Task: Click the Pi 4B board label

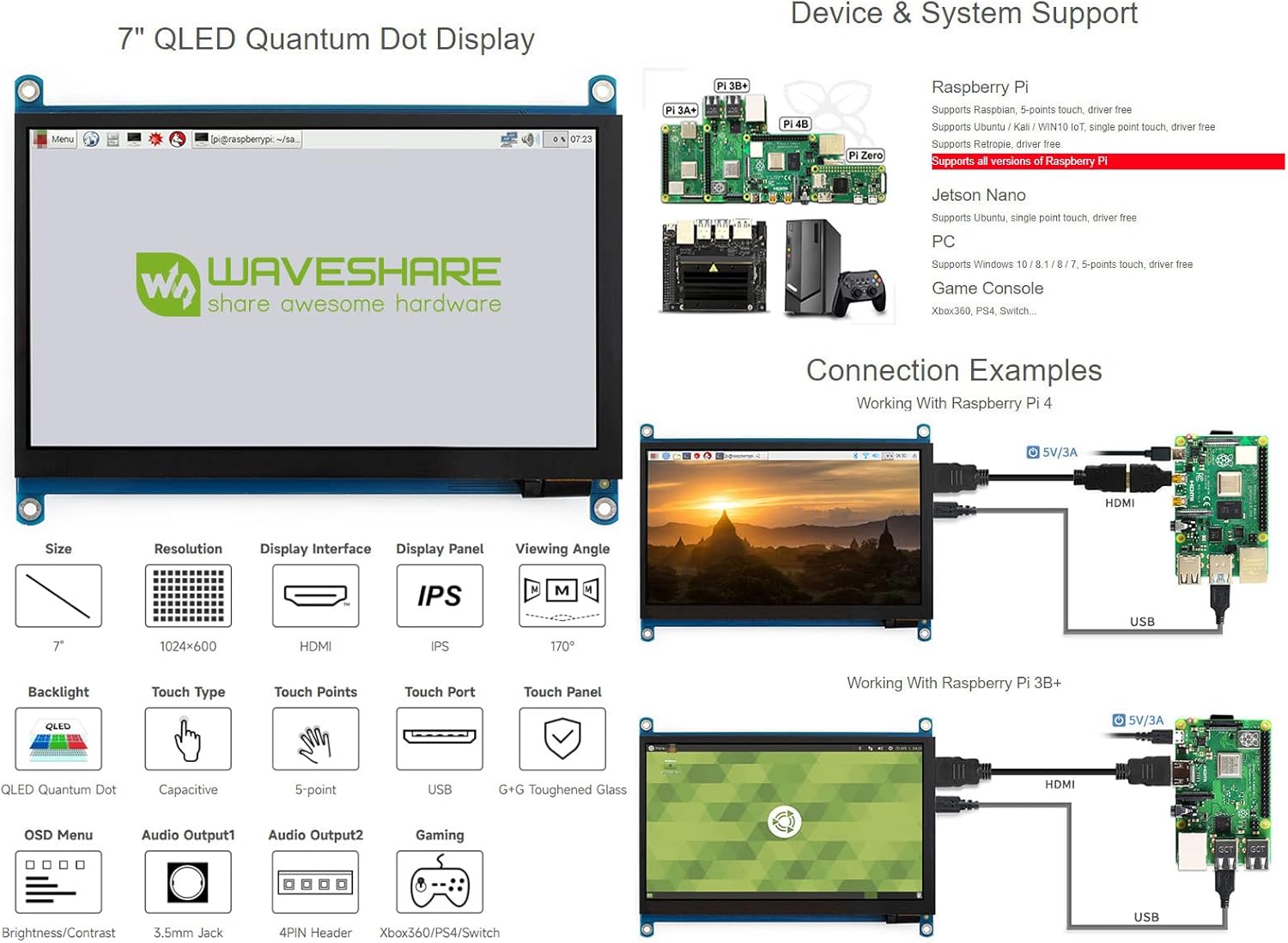Action: [796, 124]
